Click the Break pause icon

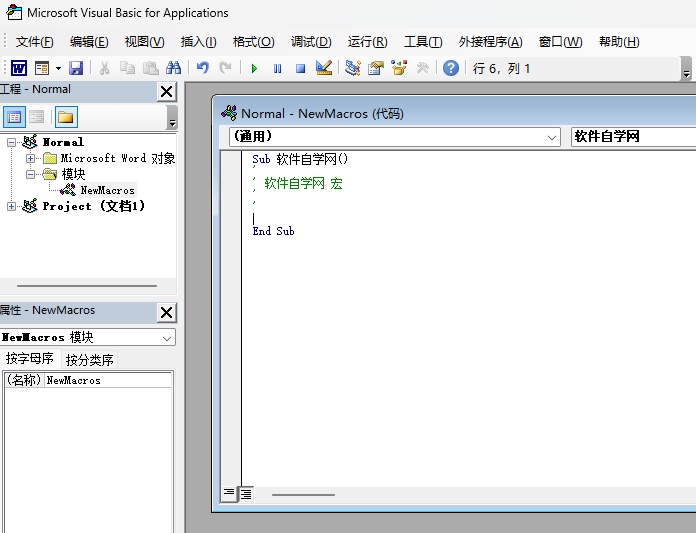point(277,68)
